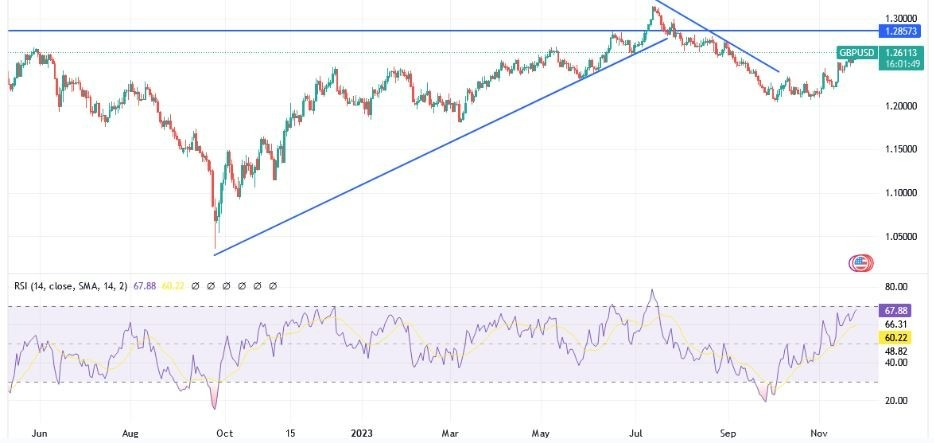Select the short descending blue trendline
Viewport: 934px width, 443px height.
pyautogui.click(x=717, y=36)
